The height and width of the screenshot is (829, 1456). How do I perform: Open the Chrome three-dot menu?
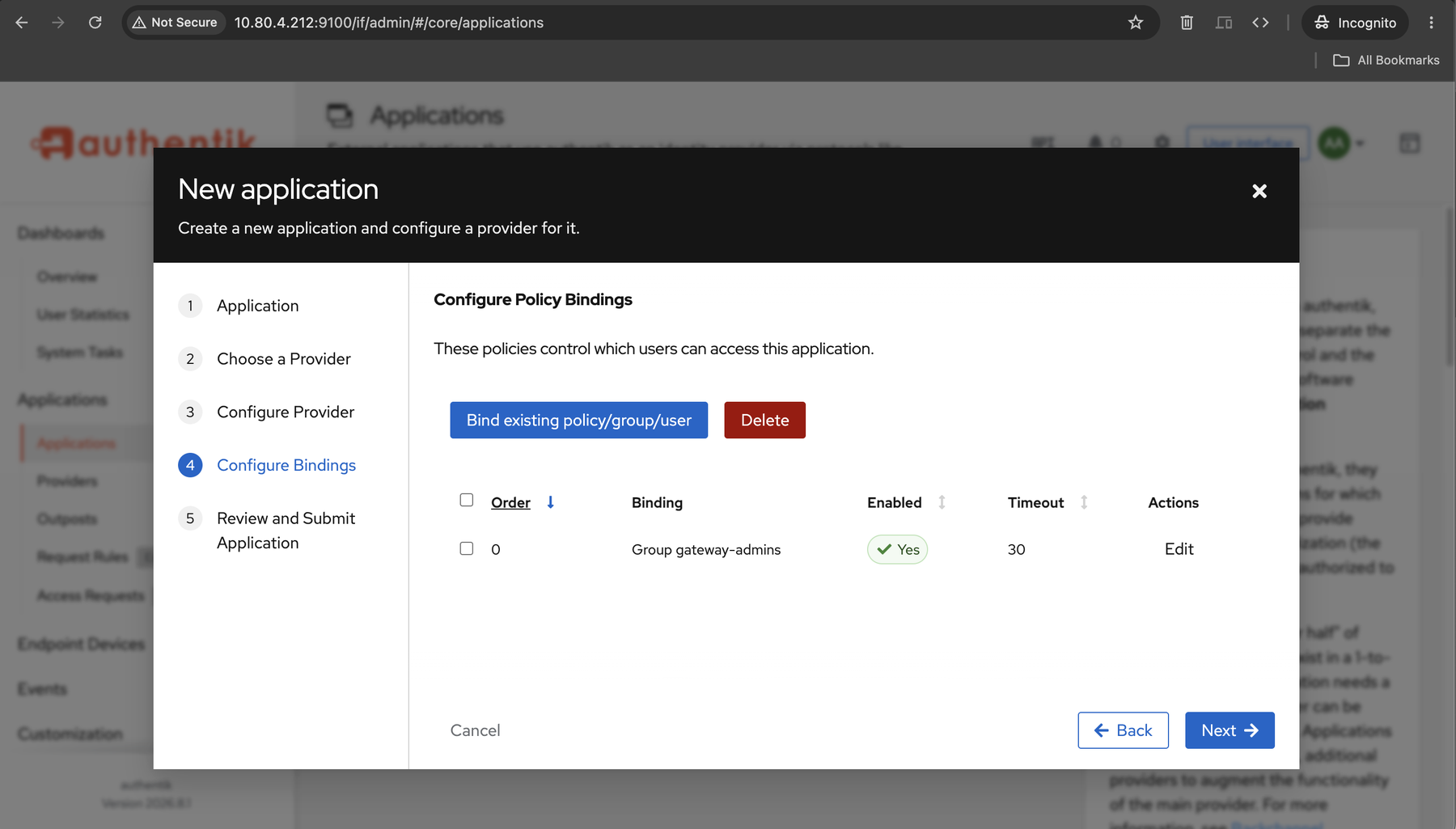pyautogui.click(x=1431, y=23)
